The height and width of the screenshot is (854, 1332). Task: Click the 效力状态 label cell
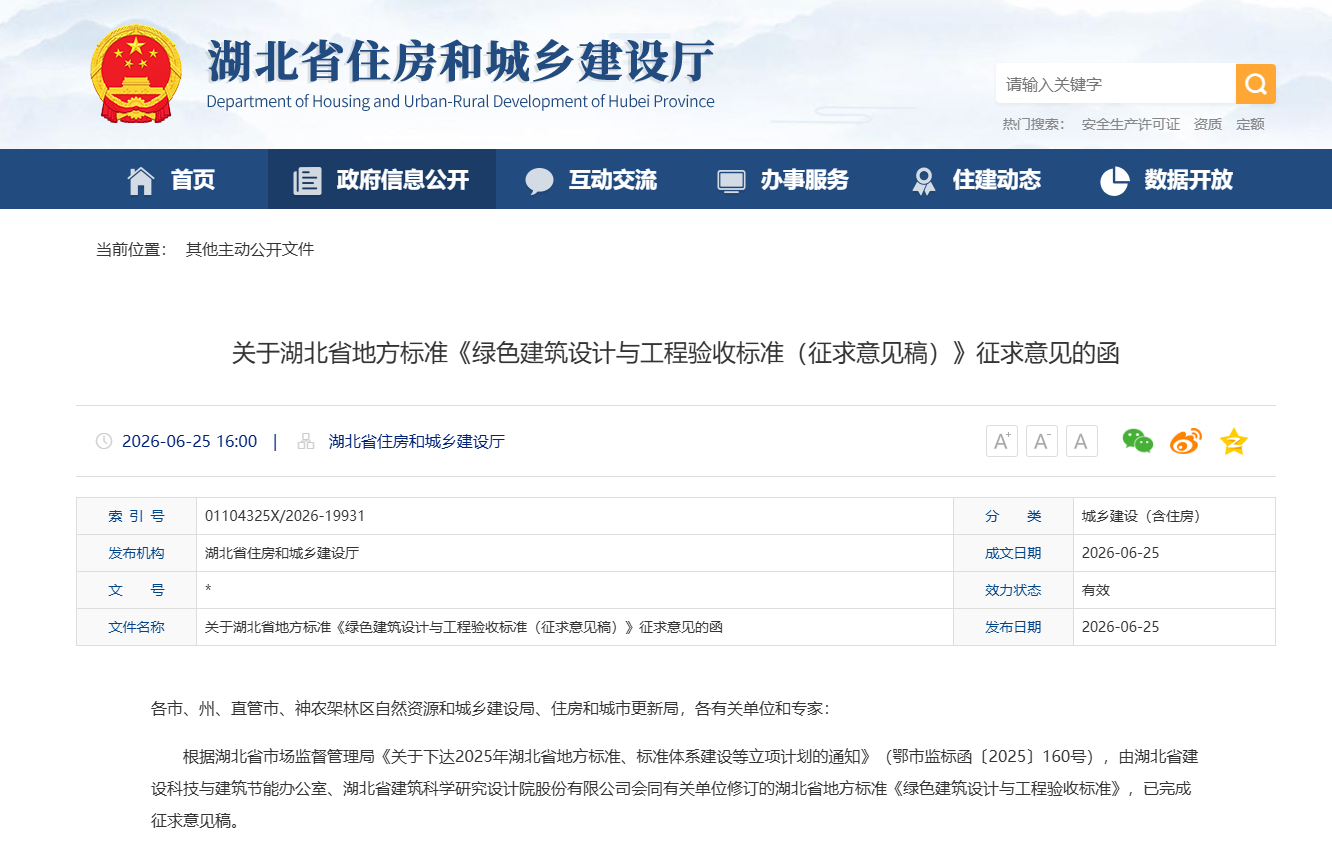1013,590
